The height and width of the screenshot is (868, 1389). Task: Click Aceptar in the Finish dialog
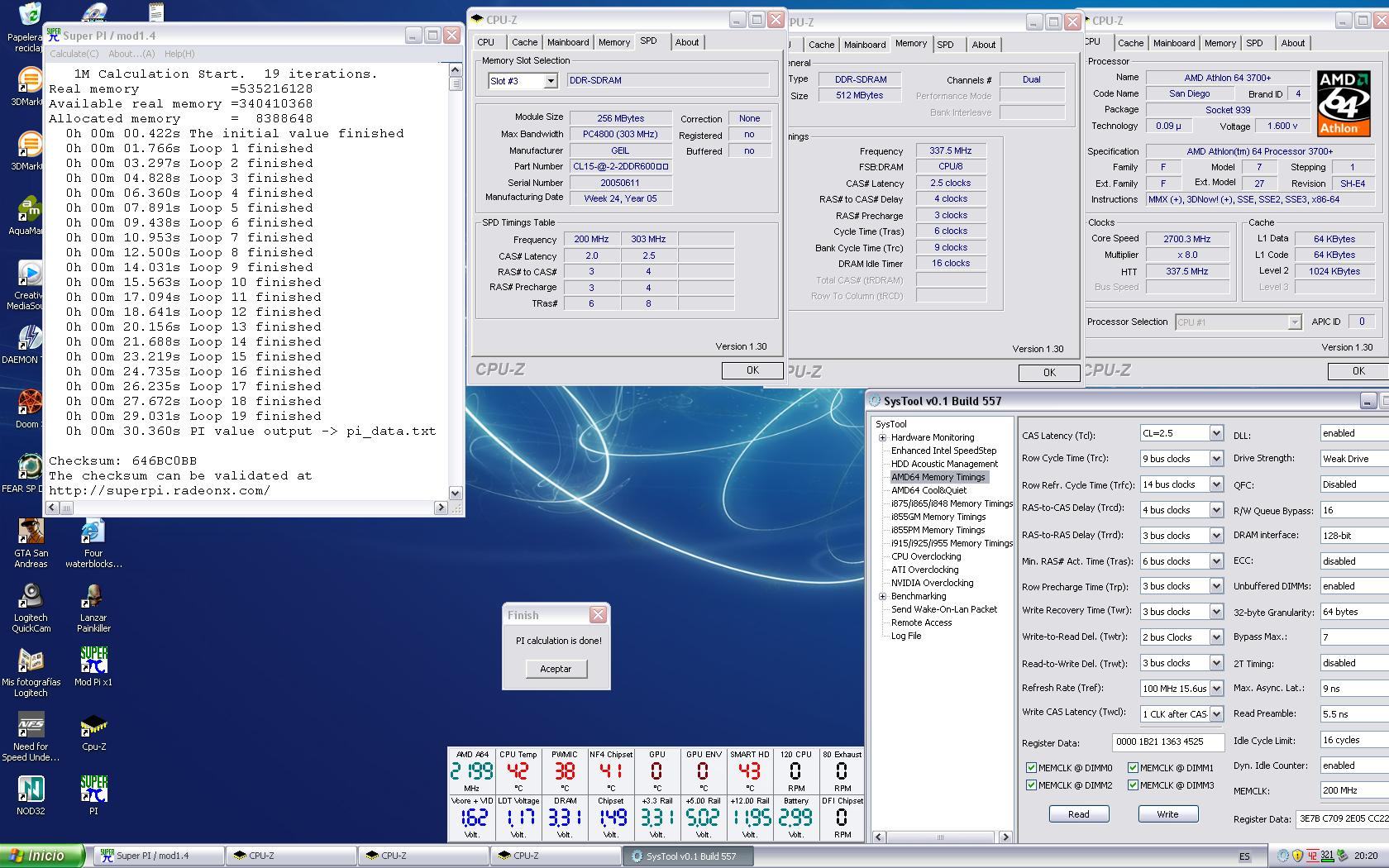(556, 669)
